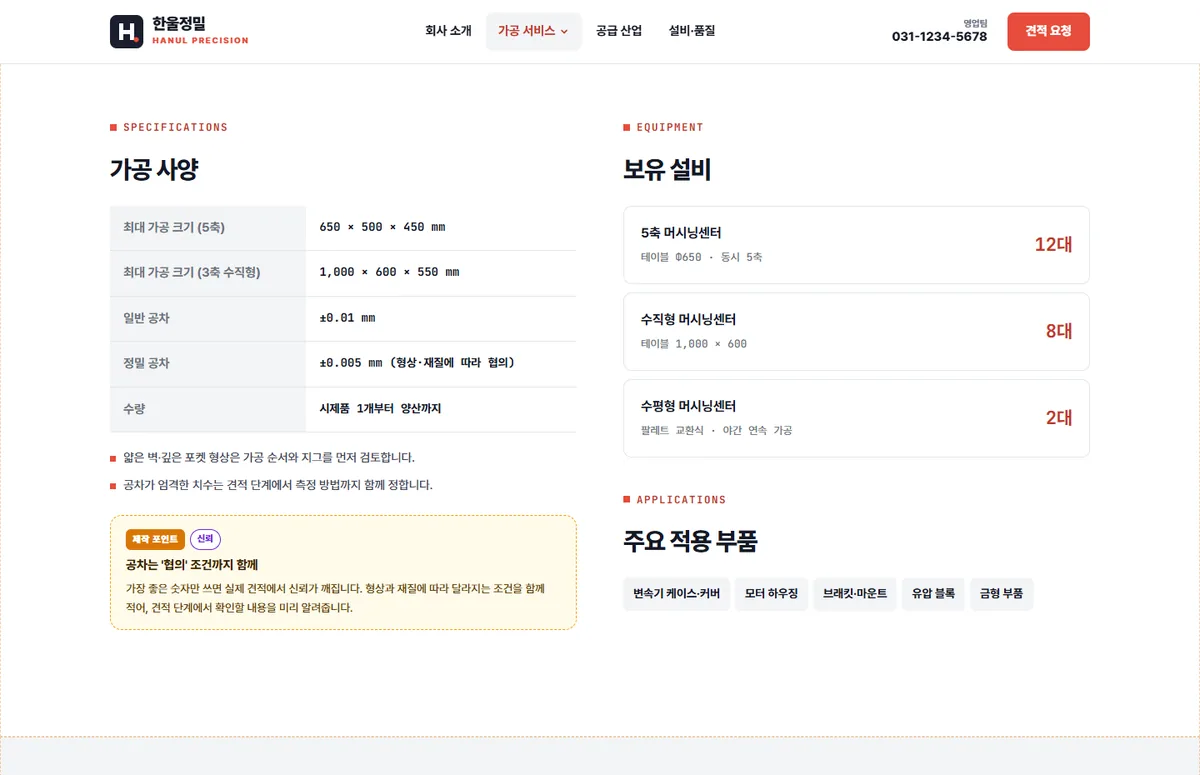Click the SPECIFICATIONS section label
The width and height of the screenshot is (1200, 775).
(x=175, y=128)
